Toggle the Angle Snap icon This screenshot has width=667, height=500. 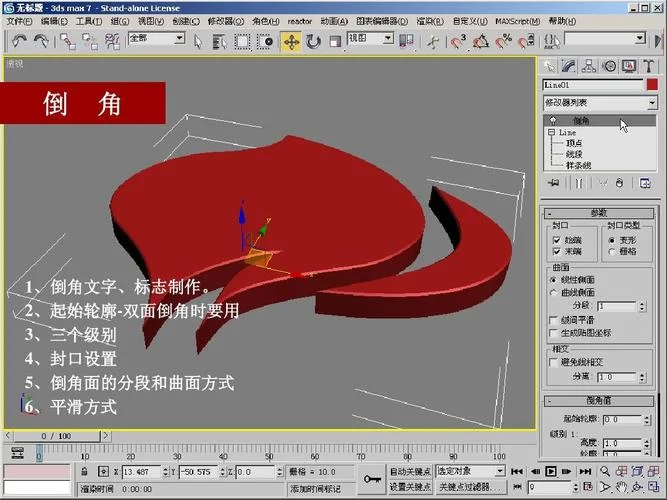tap(481, 41)
